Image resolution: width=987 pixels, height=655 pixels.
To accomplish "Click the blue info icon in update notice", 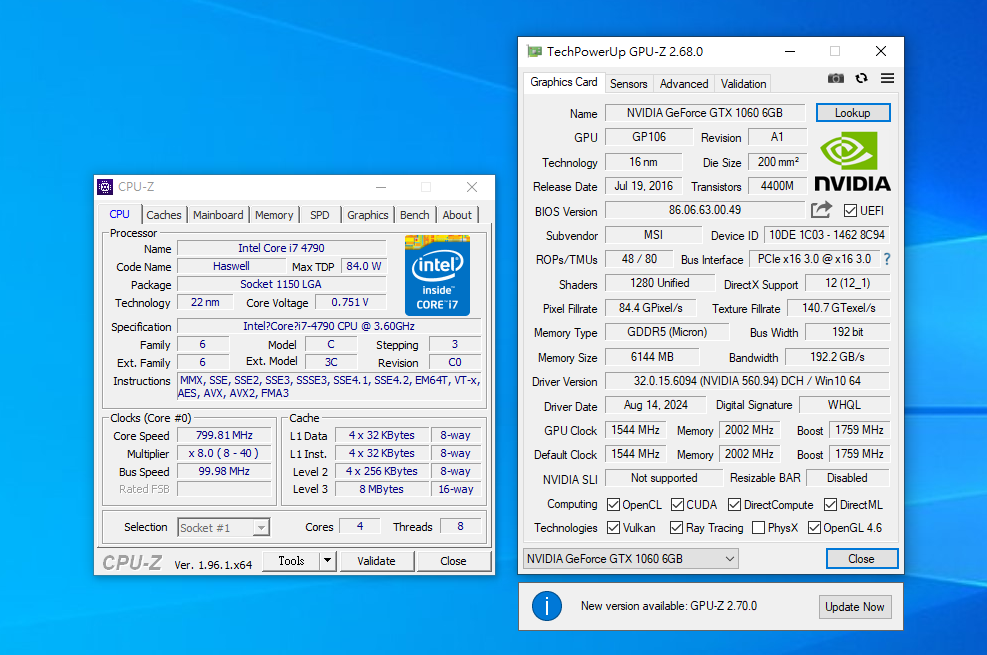I will pyautogui.click(x=546, y=606).
